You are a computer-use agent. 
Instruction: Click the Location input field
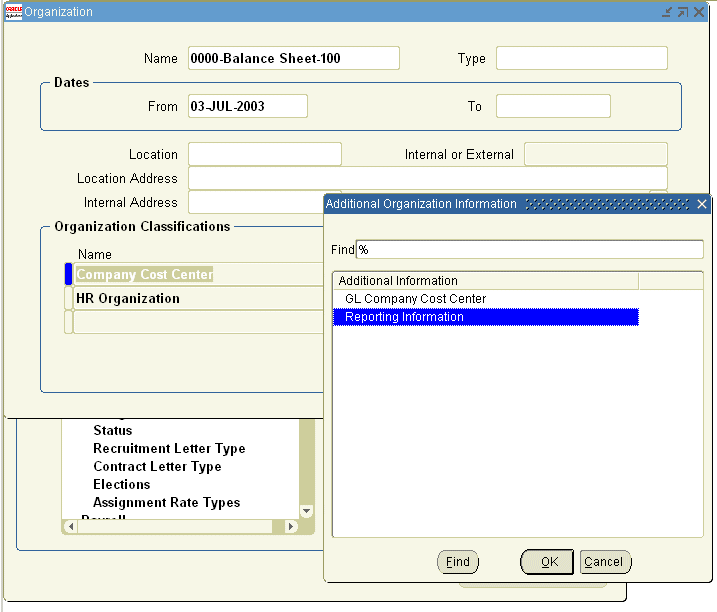(x=265, y=154)
